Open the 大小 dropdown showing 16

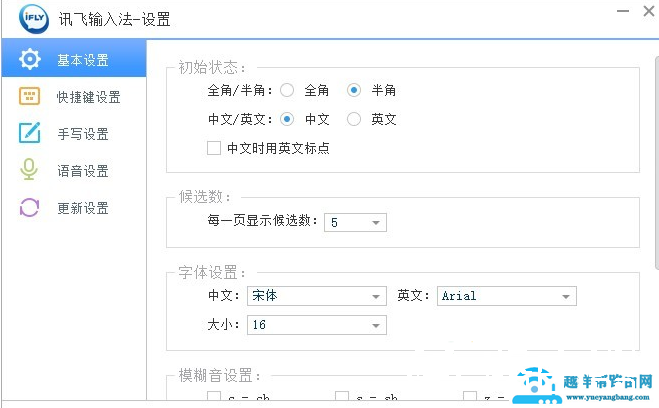click(316, 325)
